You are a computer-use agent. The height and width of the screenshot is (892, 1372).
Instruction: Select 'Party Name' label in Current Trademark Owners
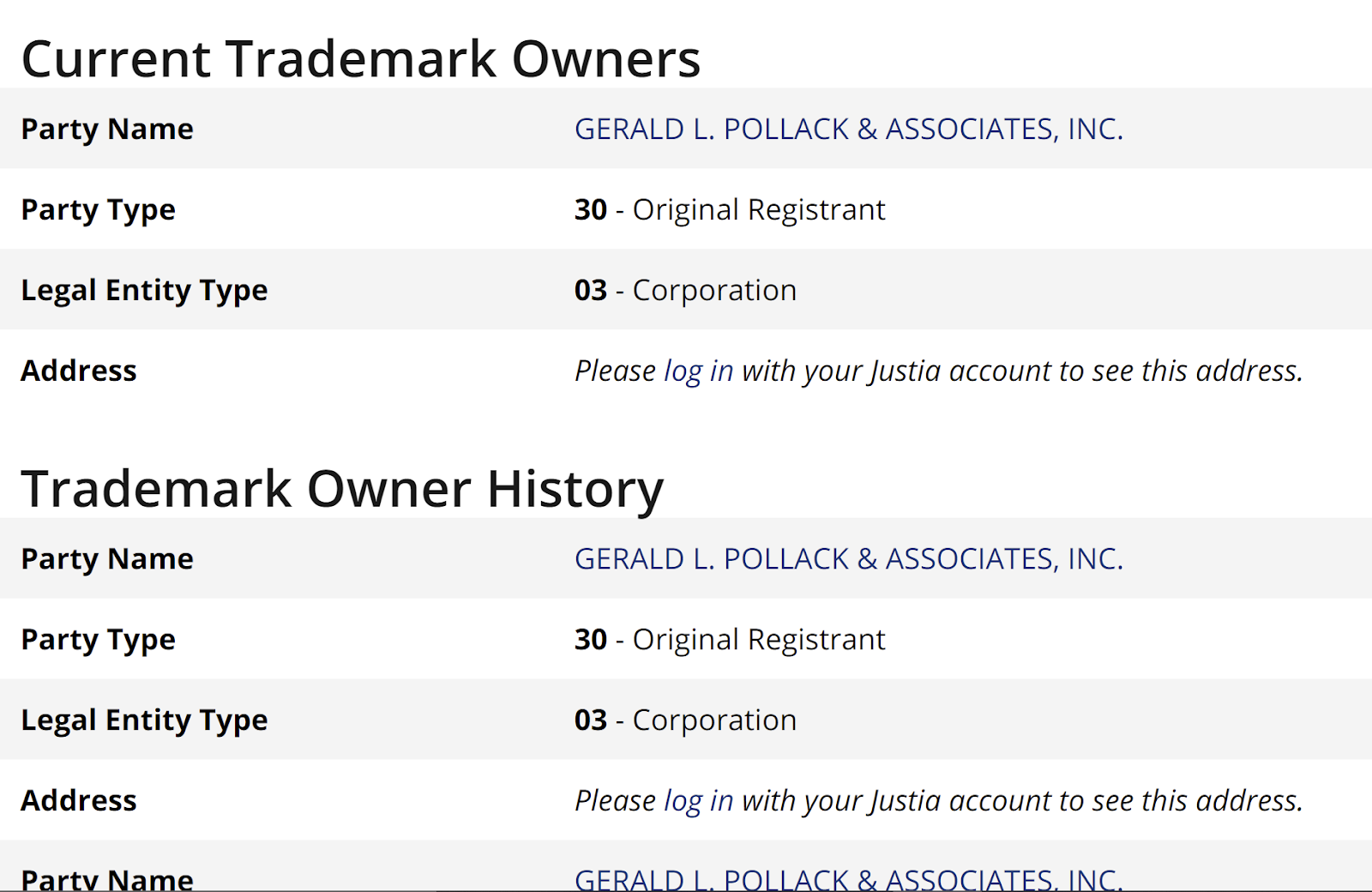(x=107, y=129)
